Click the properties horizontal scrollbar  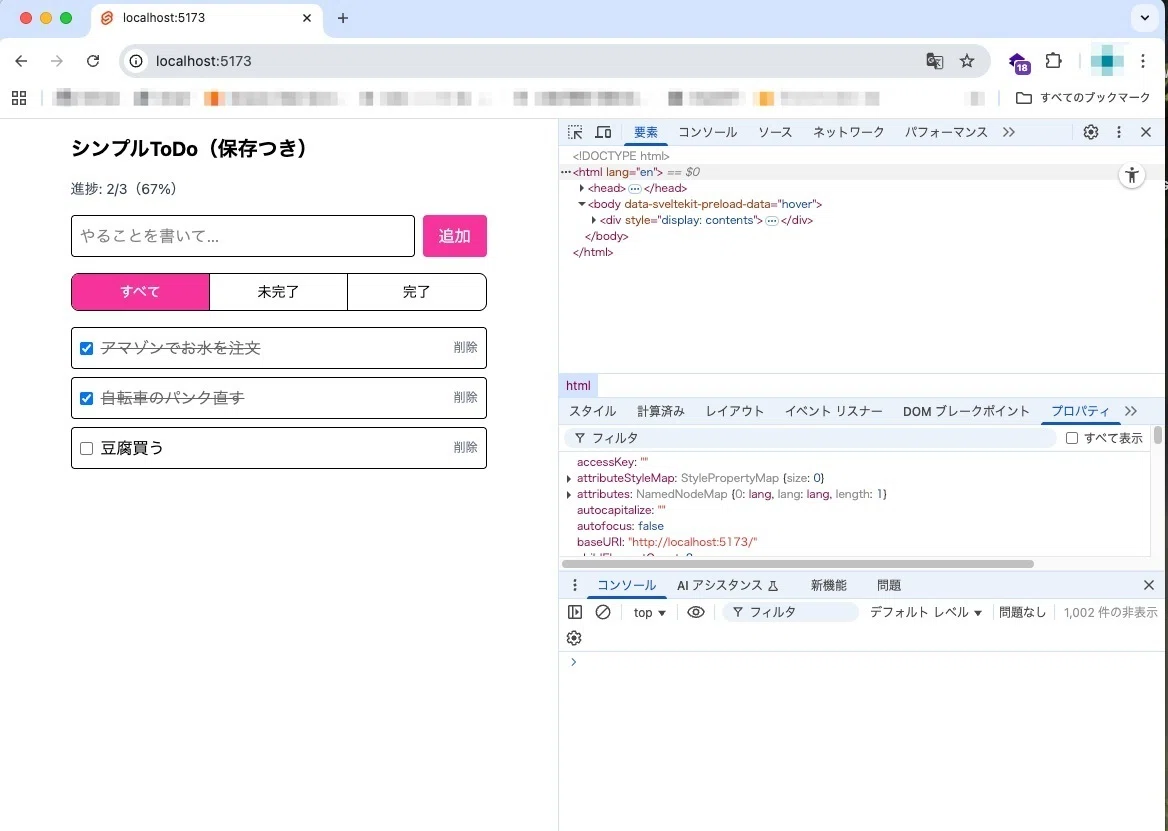(x=798, y=564)
